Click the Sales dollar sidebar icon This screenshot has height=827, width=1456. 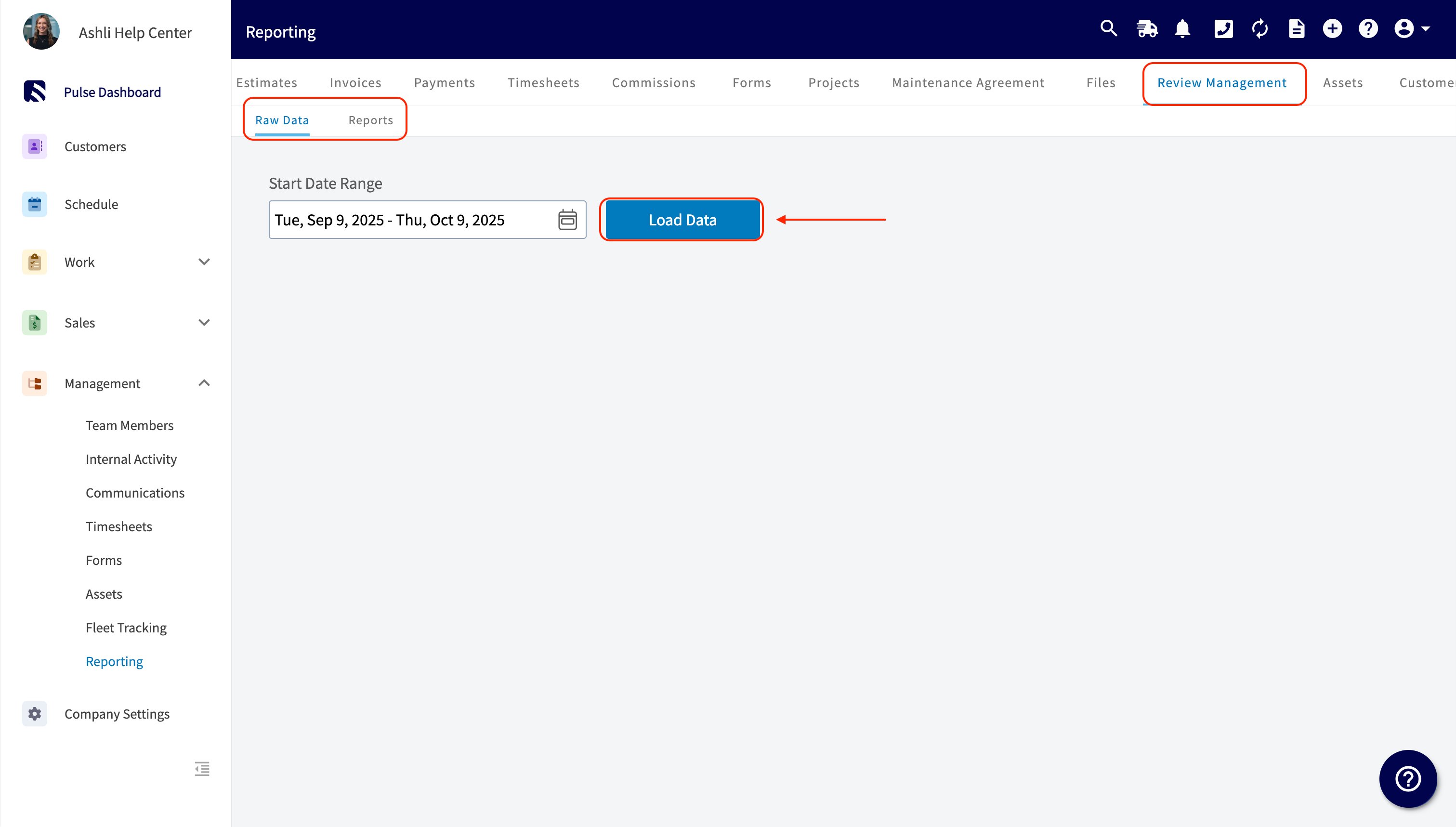(35, 323)
